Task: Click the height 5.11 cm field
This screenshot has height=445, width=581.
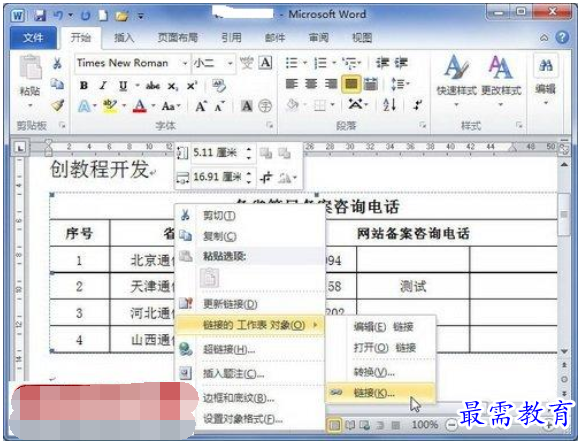Action: point(218,152)
